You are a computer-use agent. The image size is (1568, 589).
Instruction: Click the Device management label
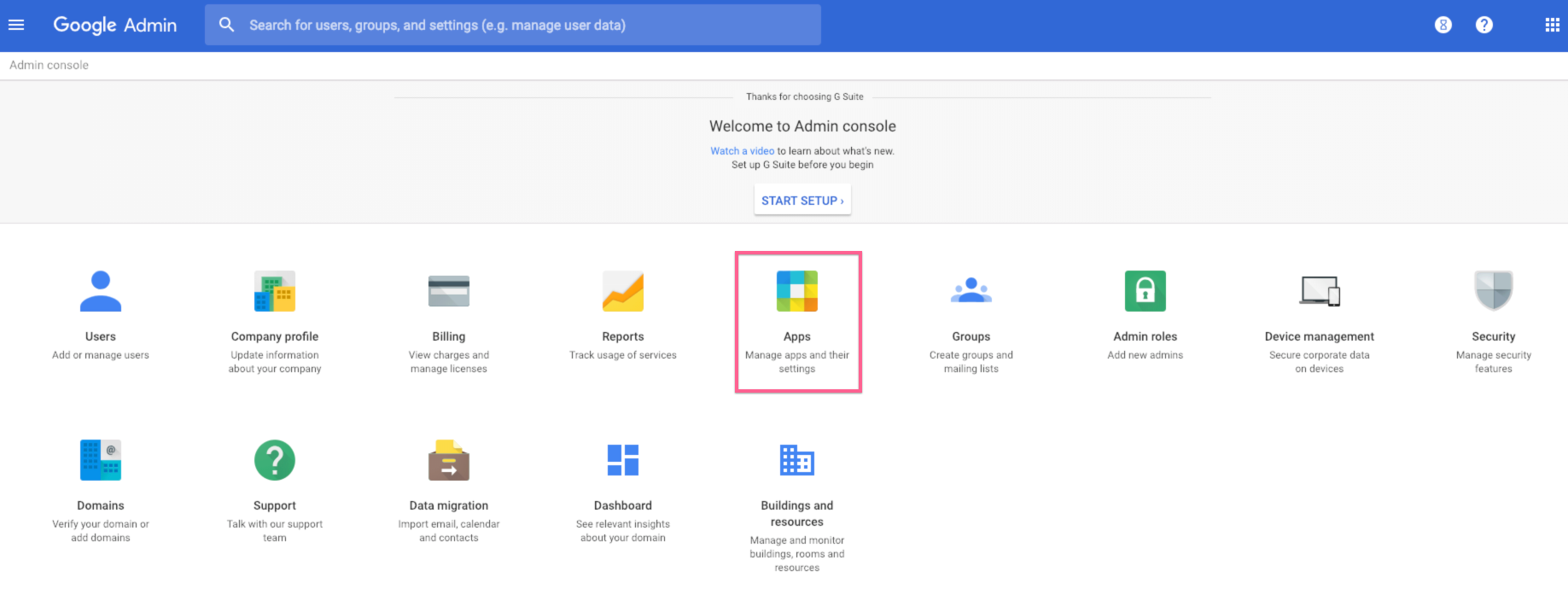coord(1320,336)
